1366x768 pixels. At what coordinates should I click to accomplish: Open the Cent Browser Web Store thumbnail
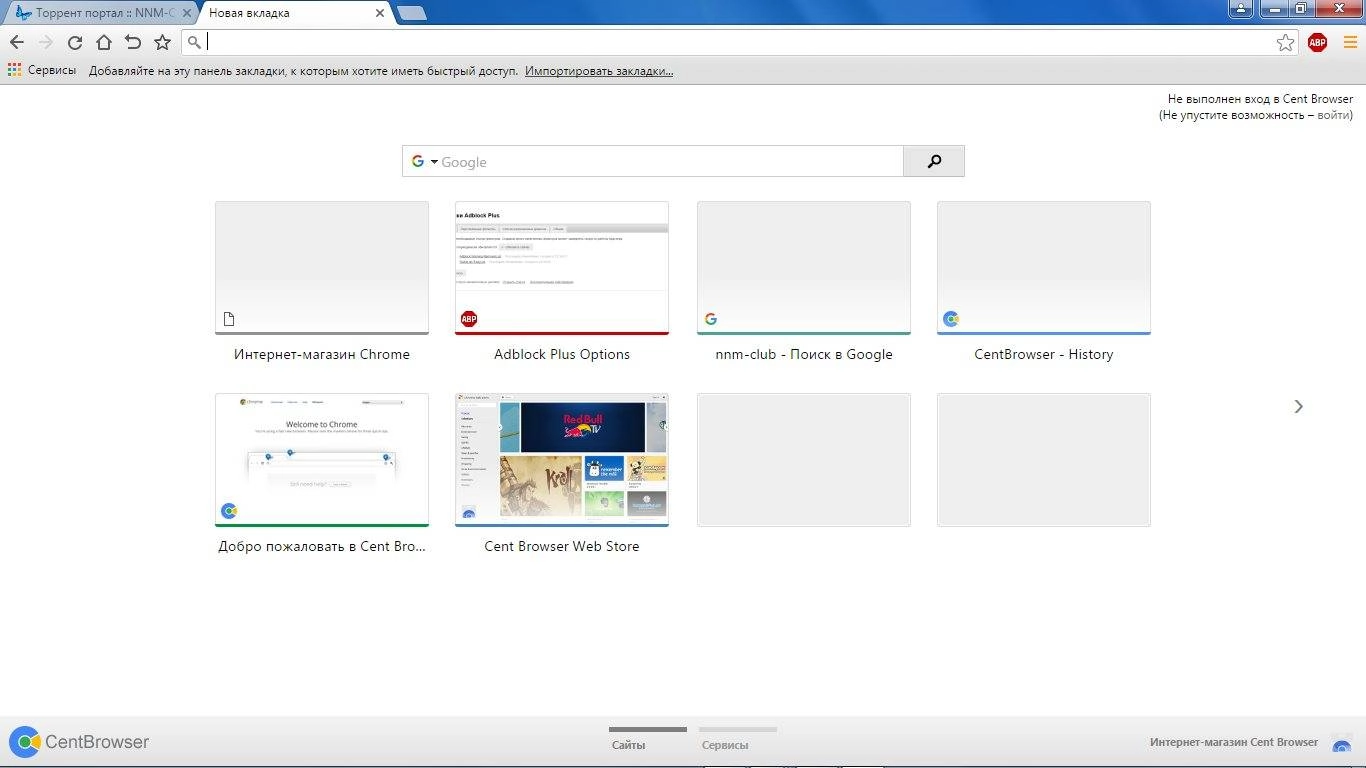click(x=562, y=459)
